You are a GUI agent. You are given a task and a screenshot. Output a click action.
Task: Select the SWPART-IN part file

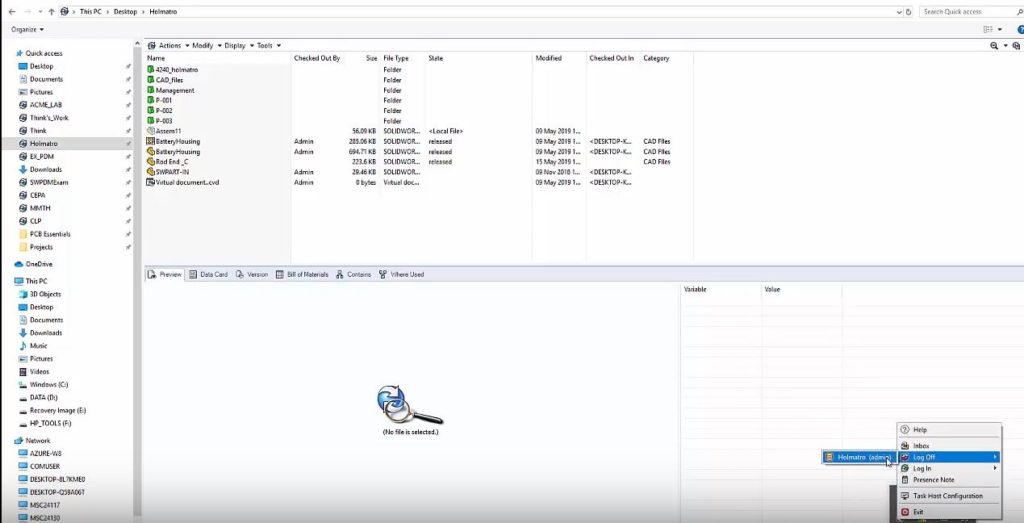click(x=168, y=172)
